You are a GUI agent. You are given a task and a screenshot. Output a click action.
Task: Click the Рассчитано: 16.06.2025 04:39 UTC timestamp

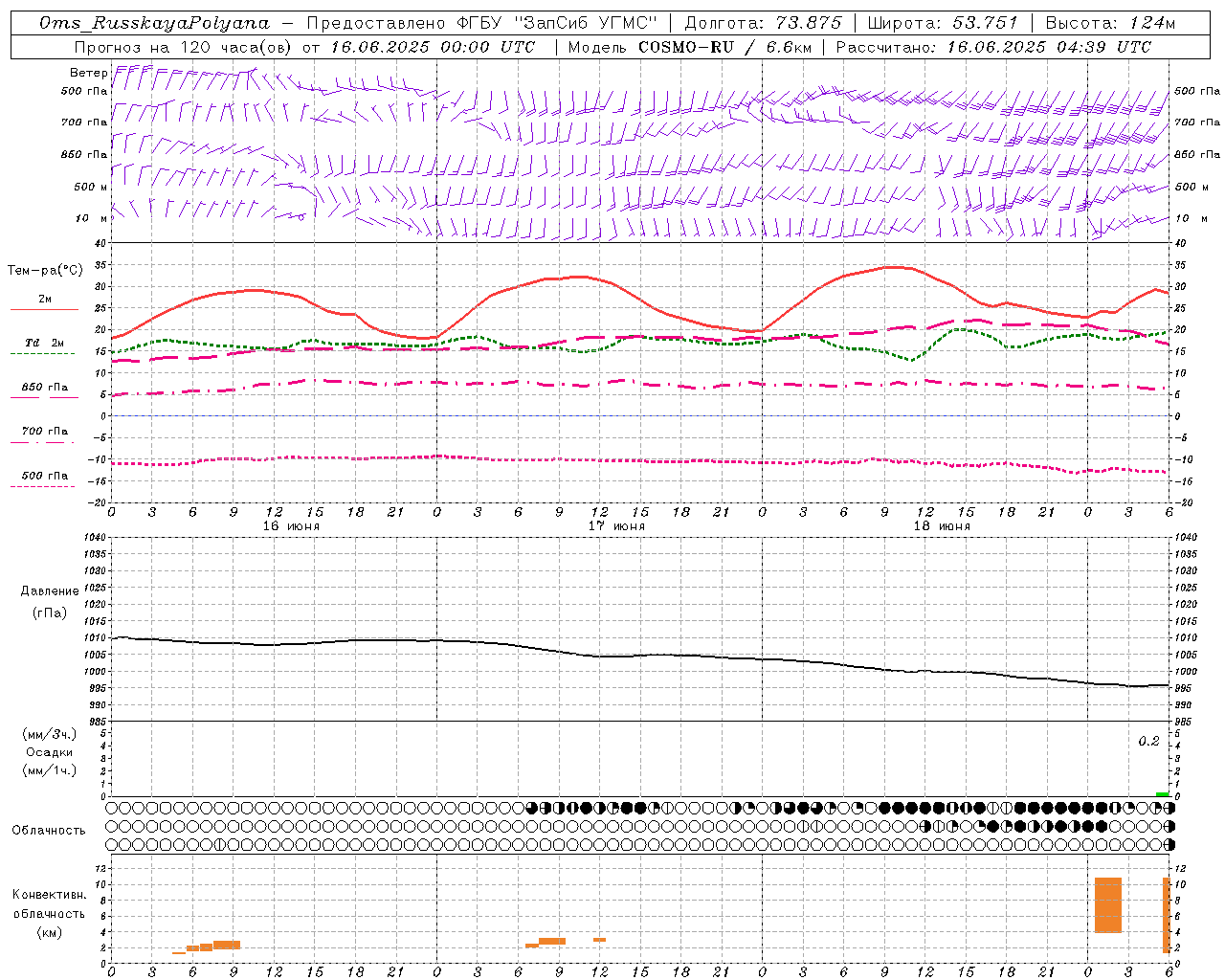coord(993,47)
